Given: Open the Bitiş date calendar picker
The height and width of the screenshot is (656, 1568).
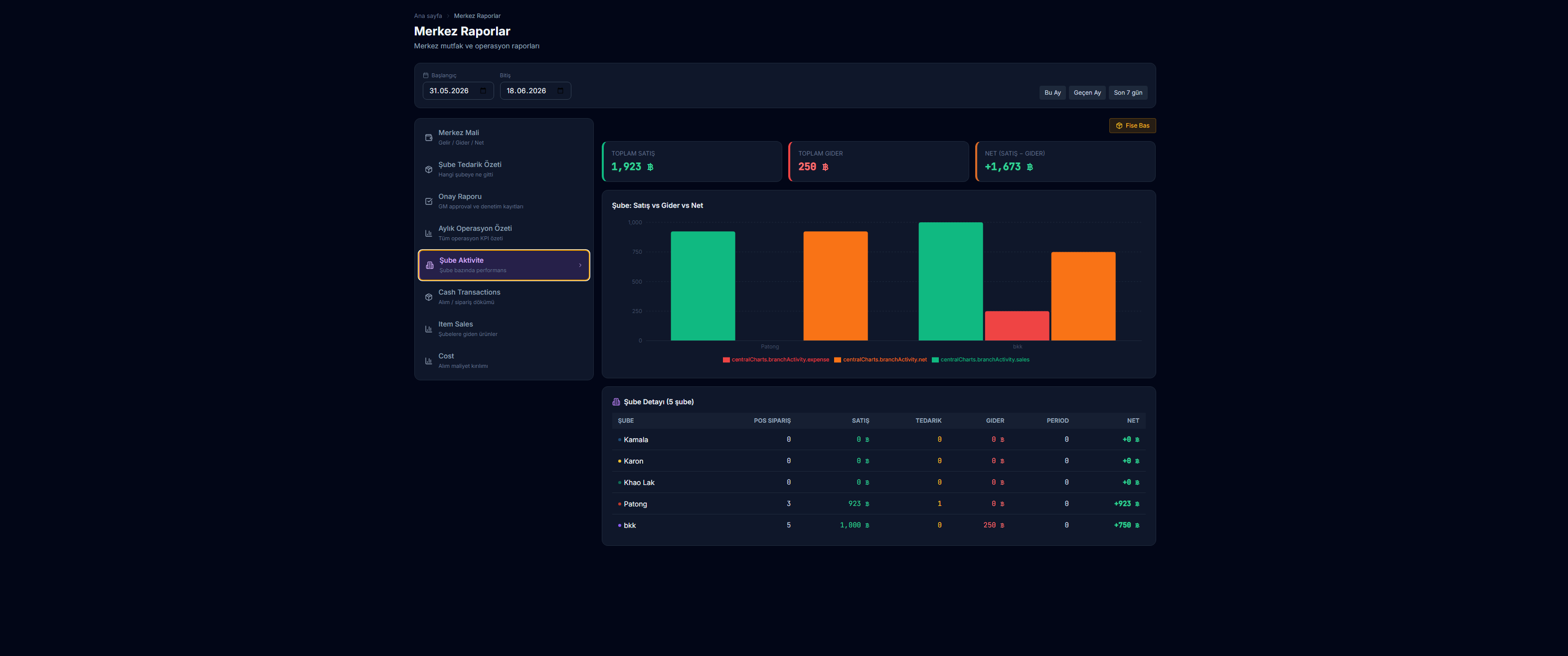Looking at the screenshot, I should click(x=560, y=91).
